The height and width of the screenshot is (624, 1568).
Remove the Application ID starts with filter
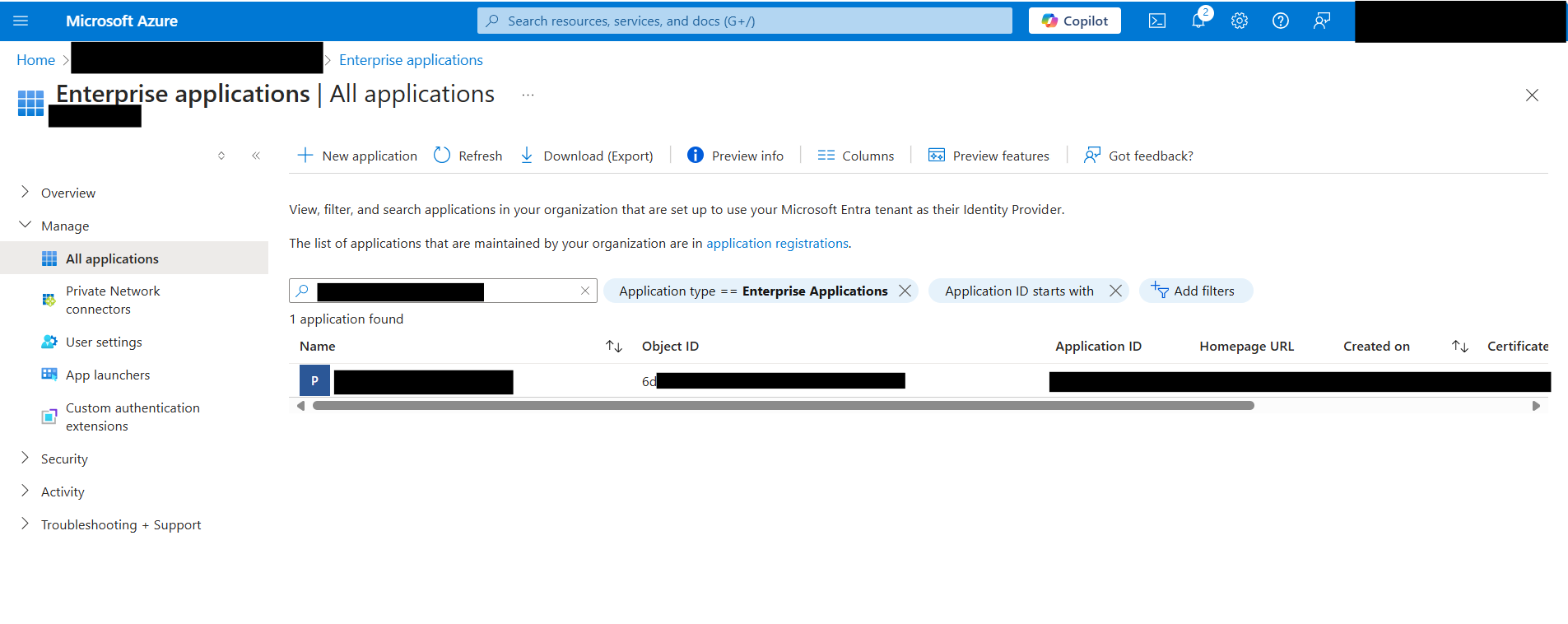click(x=1115, y=291)
